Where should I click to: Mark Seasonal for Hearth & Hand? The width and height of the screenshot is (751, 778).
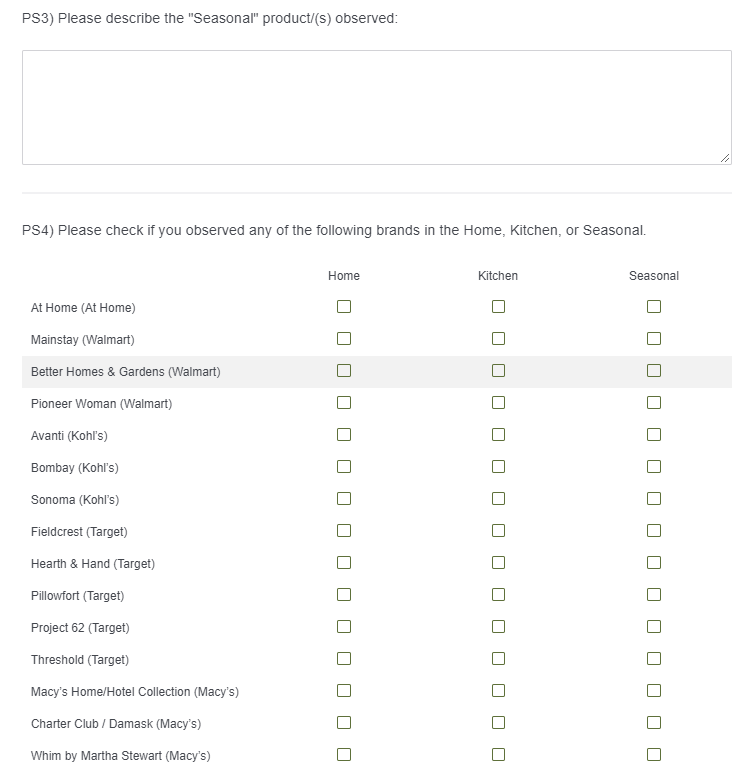pyautogui.click(x=654, y=563)
